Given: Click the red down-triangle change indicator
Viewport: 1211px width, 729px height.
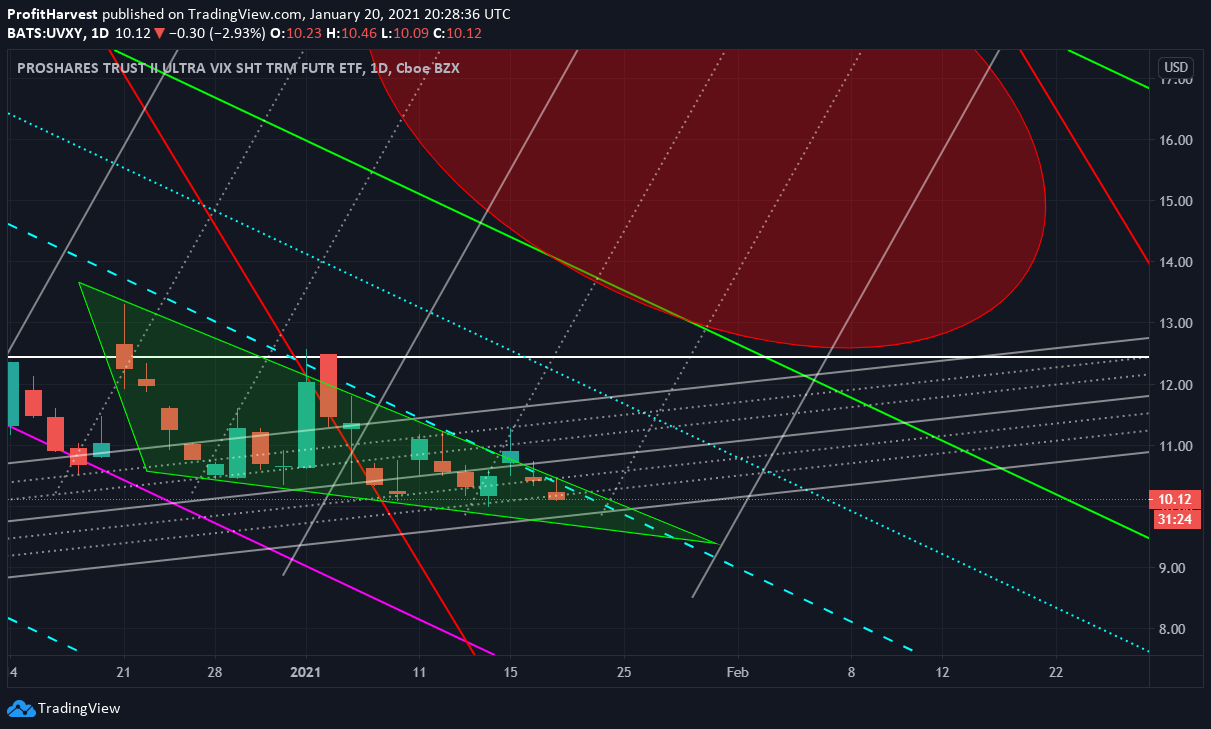Looking at the screenshot, I should pos(159,33).
